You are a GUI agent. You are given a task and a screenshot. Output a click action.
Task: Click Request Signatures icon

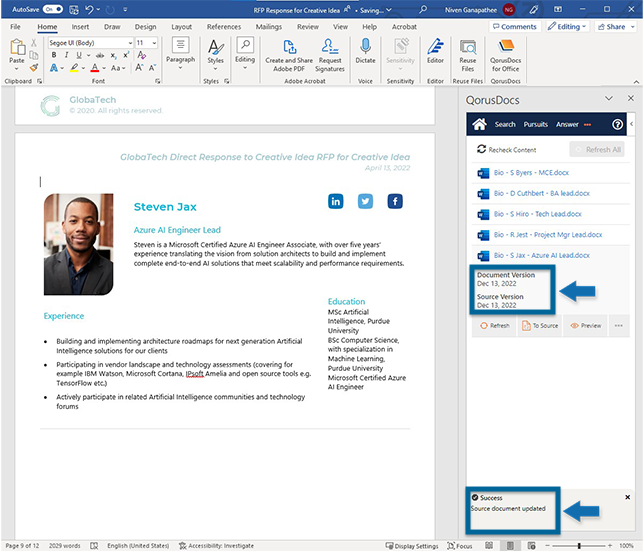click(x=330, y=55)
